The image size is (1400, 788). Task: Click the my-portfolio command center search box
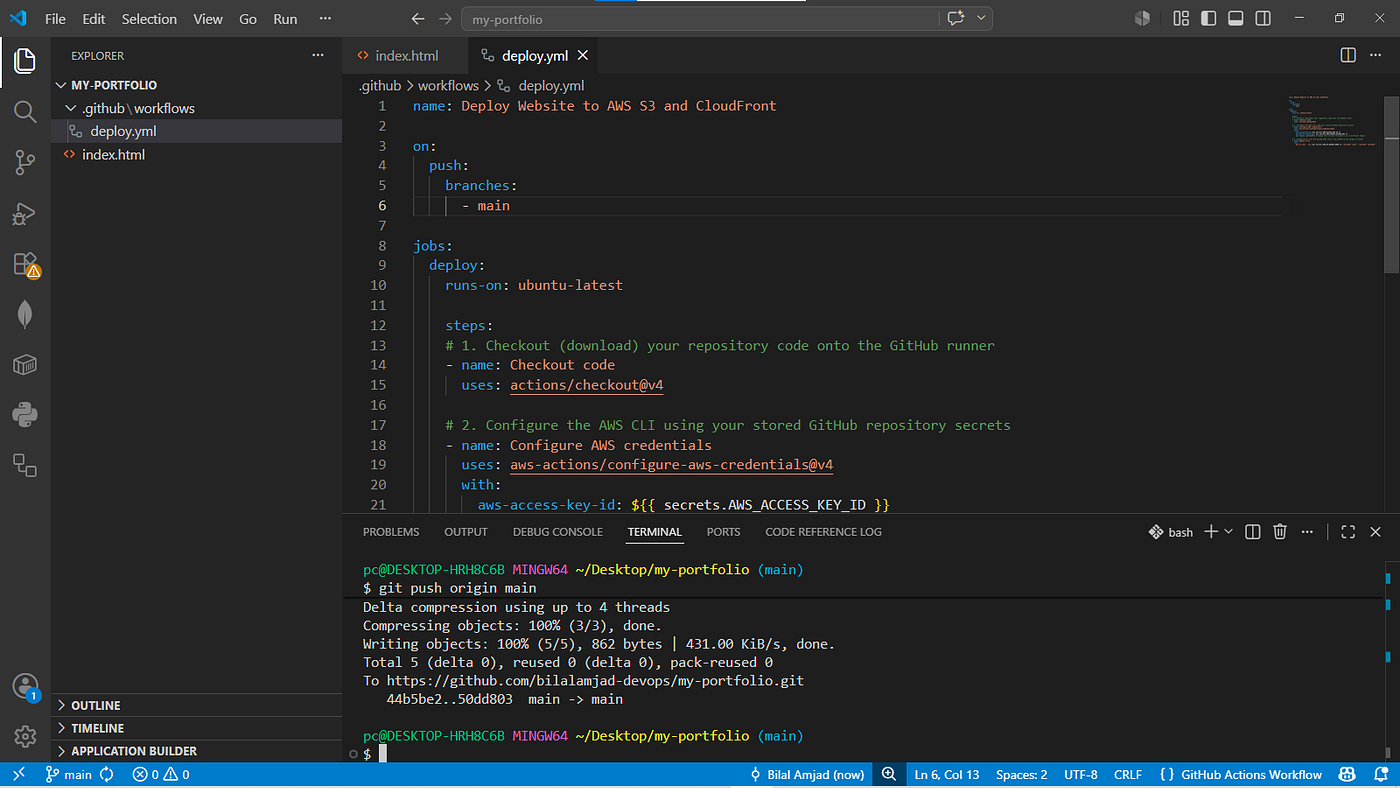(700, 19)
